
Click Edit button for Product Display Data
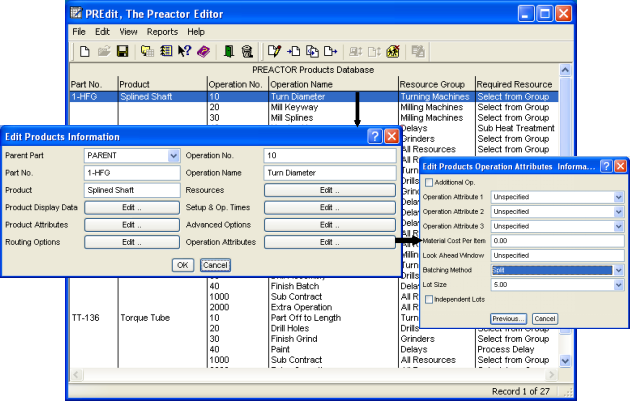click(132, 208)
